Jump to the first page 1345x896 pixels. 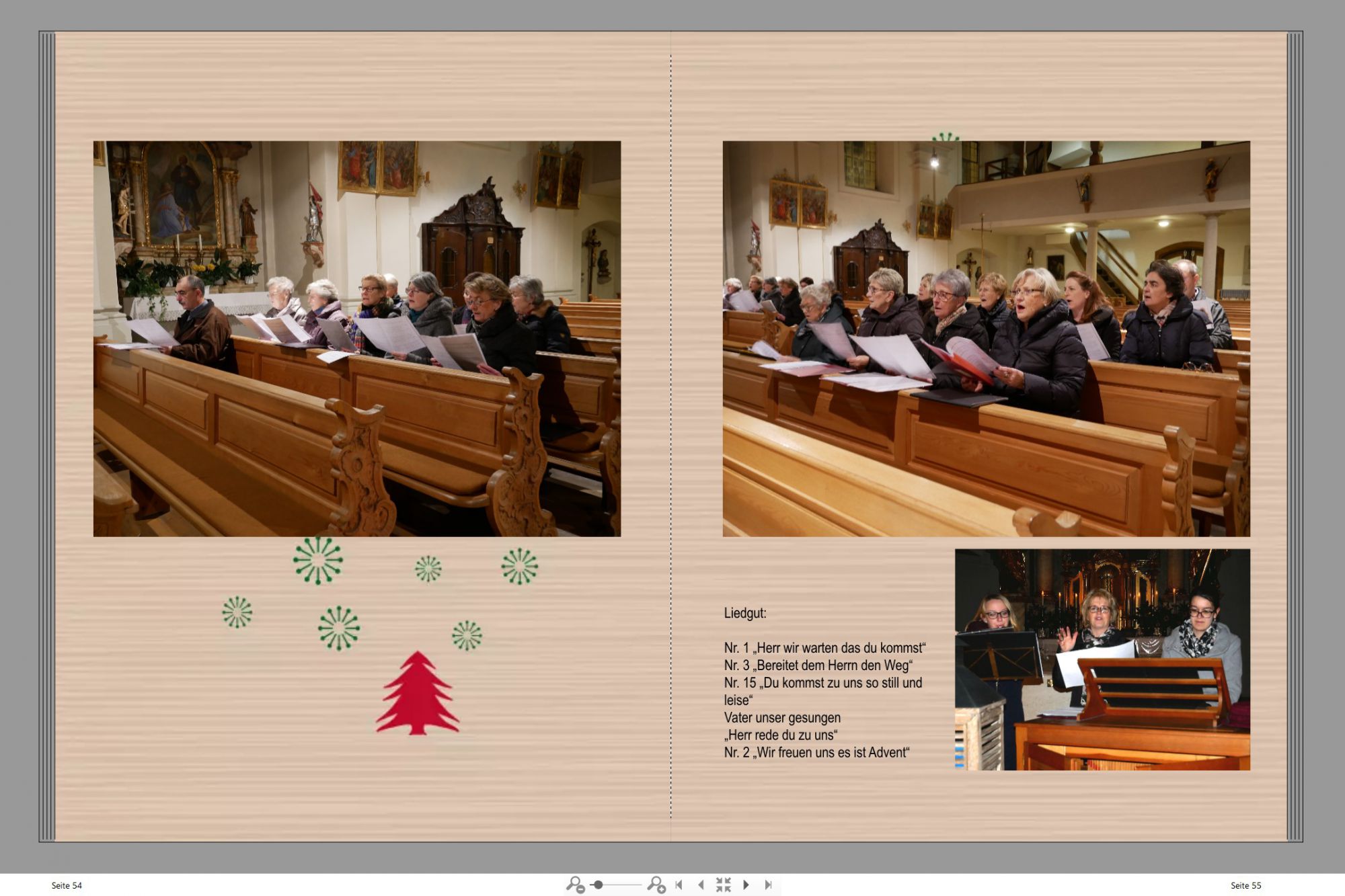(679, 885)
